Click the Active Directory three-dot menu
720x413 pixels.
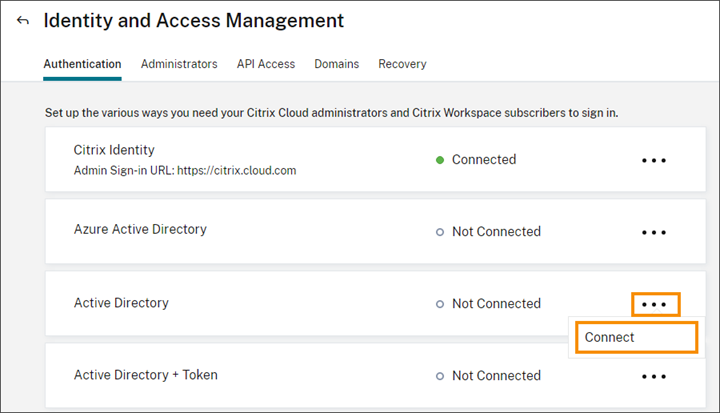tap(655, 304)
